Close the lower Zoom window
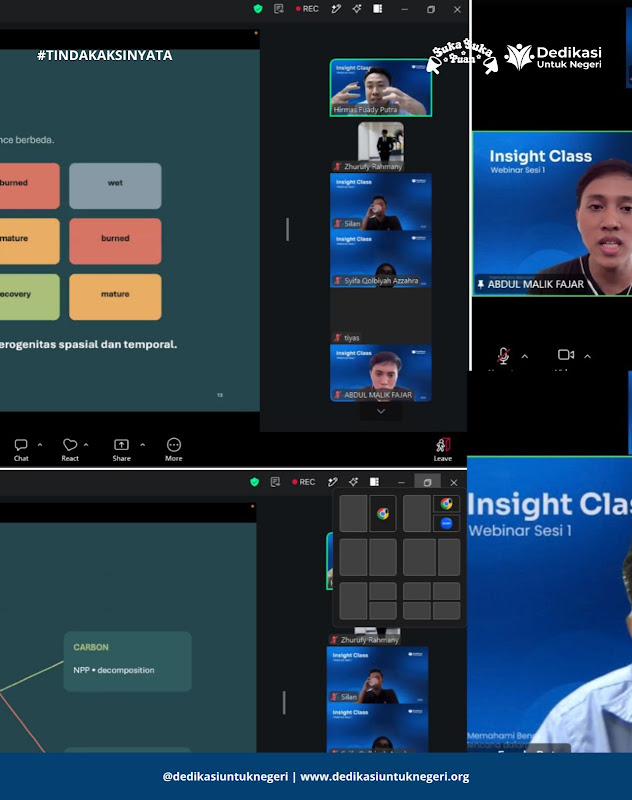632x800 pixels. (453, 482)
